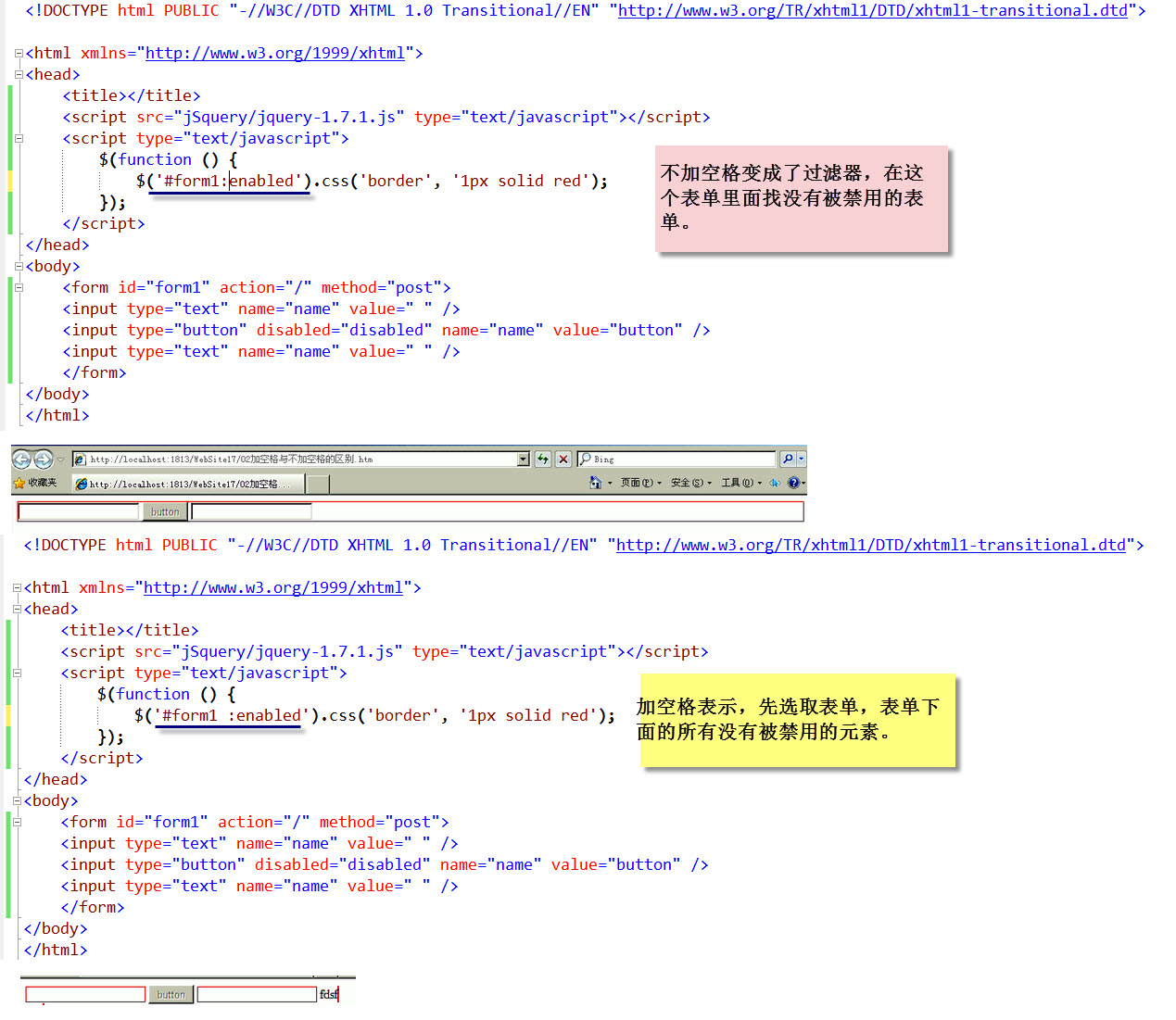Click the </form> closing tag in bottom code

pyautogui.click(x=93, y=908)
